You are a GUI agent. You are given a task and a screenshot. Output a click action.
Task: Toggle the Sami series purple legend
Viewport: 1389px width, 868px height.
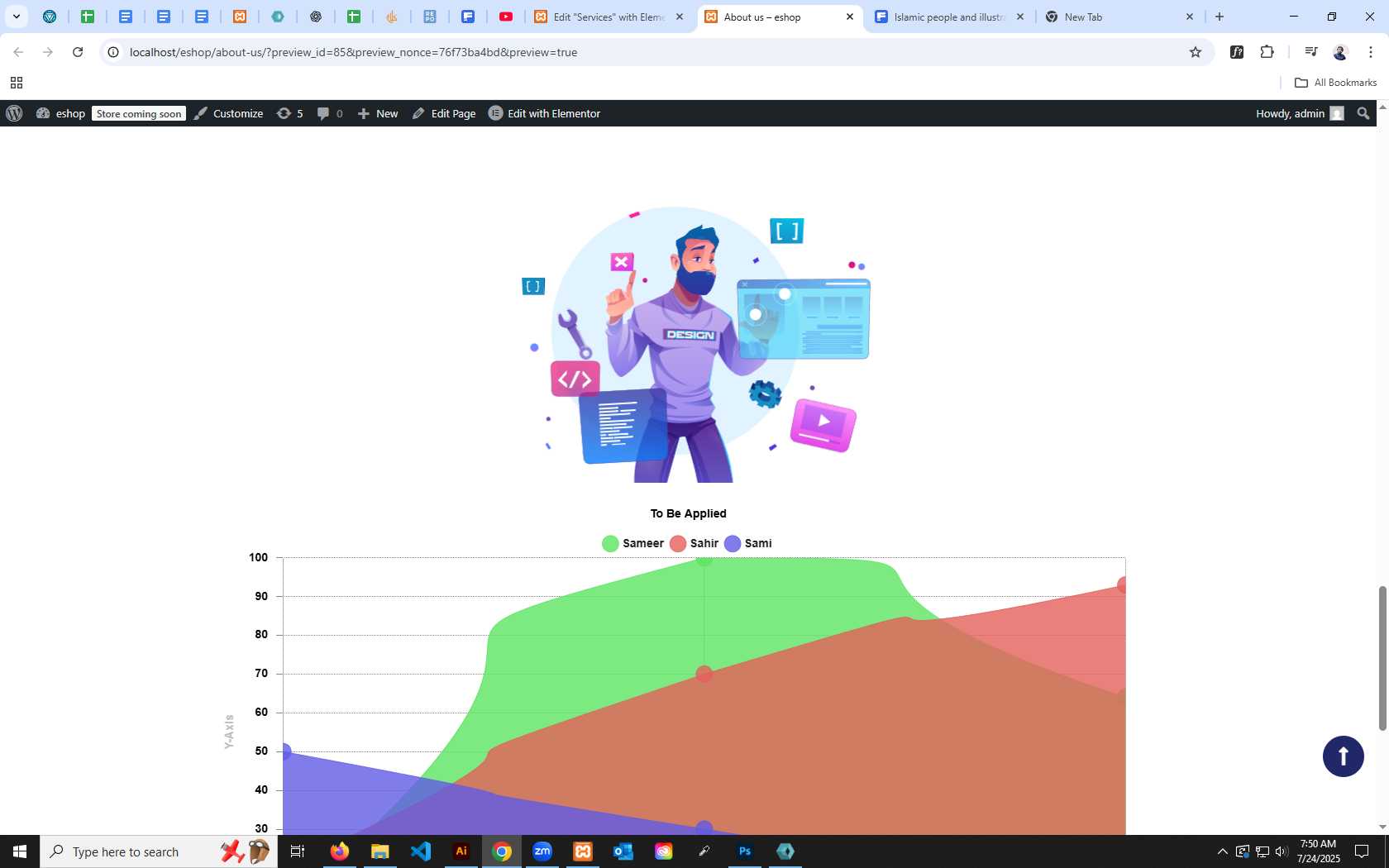tap(748, 543)
